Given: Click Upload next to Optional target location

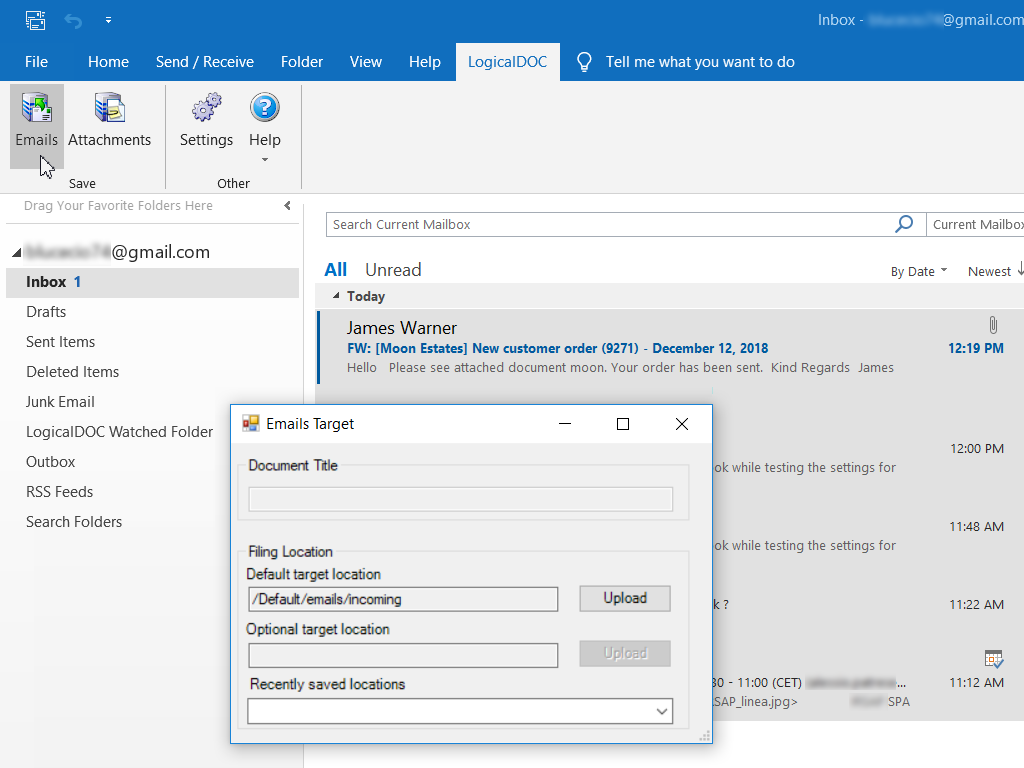Looking at the screenshot, I should pyautogui.click(x=625, y=653).
